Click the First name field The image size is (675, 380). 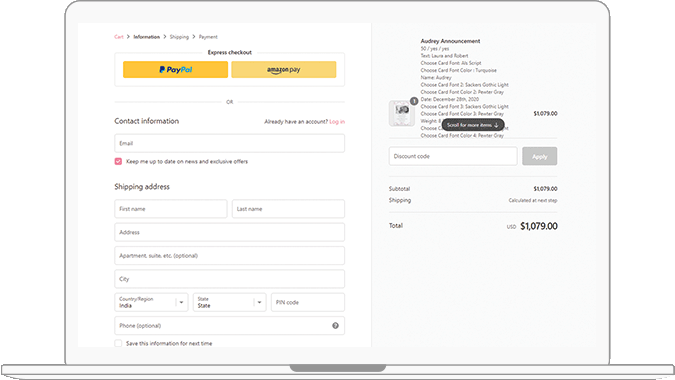[x=170, y=209]
